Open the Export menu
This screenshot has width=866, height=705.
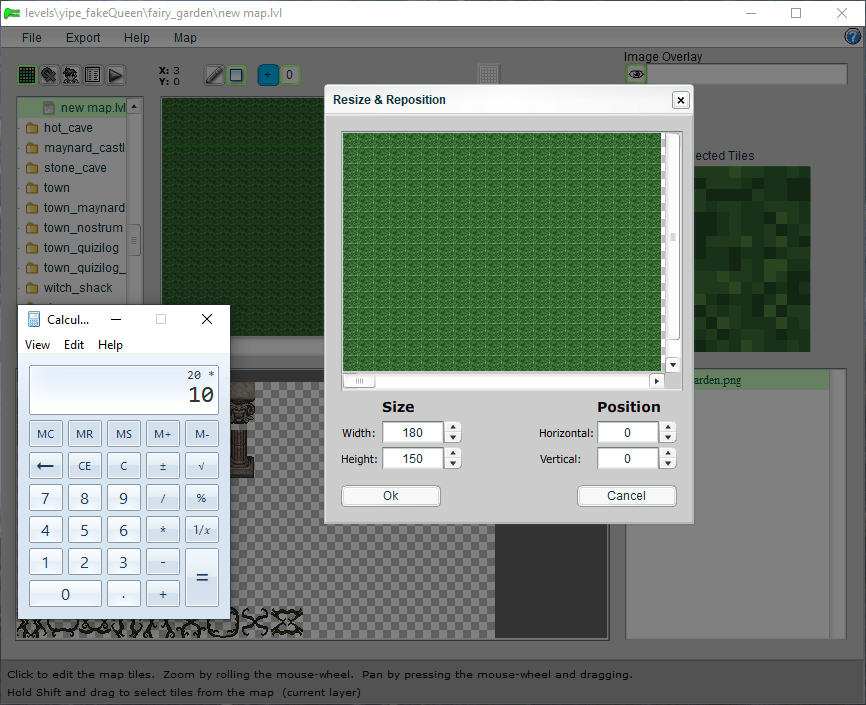[83, 38]
